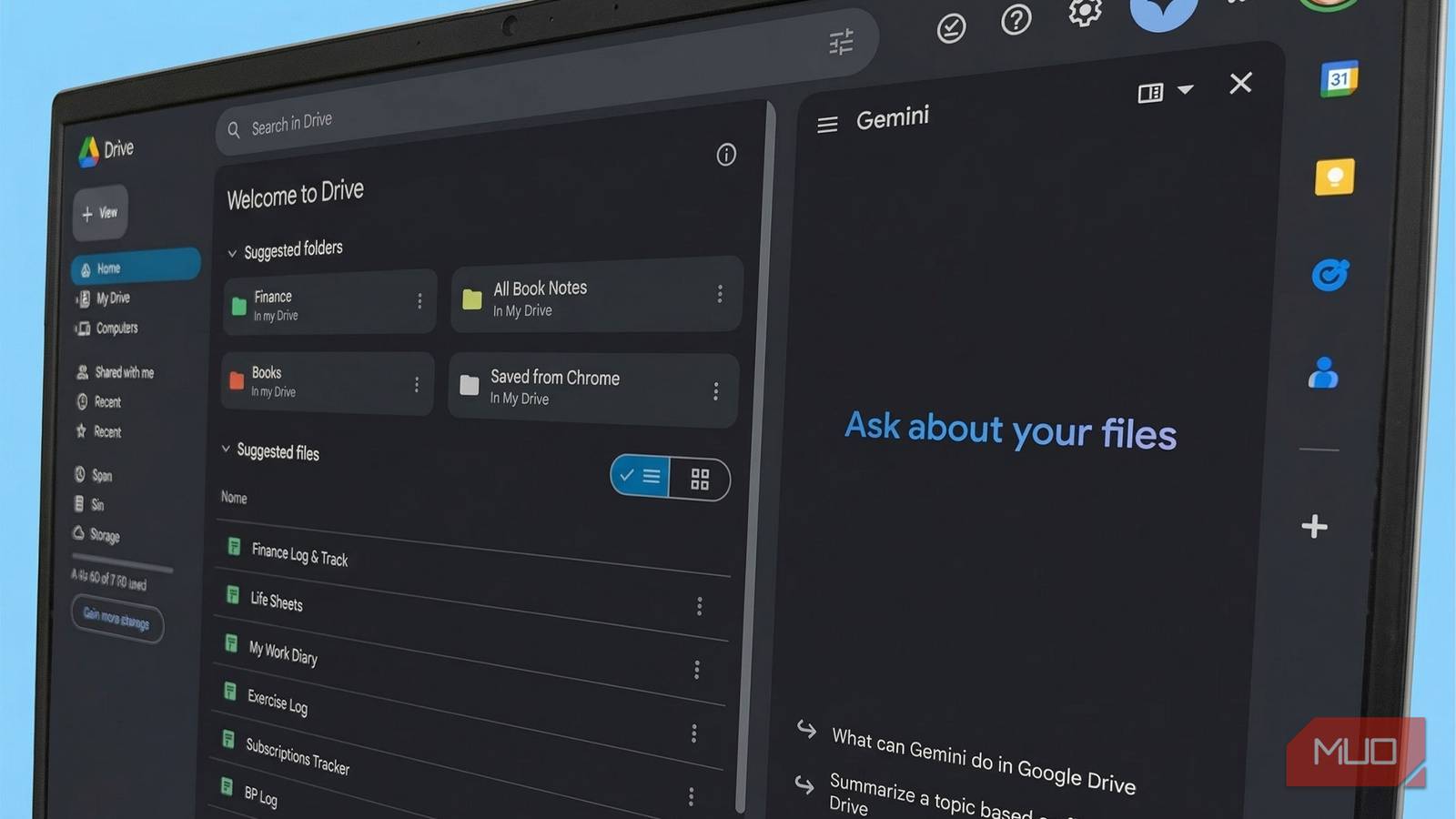The image size is (1456, 819).
Task: Open the Gemini panel layout dropdown arrow
Action: click(1185, 89)
